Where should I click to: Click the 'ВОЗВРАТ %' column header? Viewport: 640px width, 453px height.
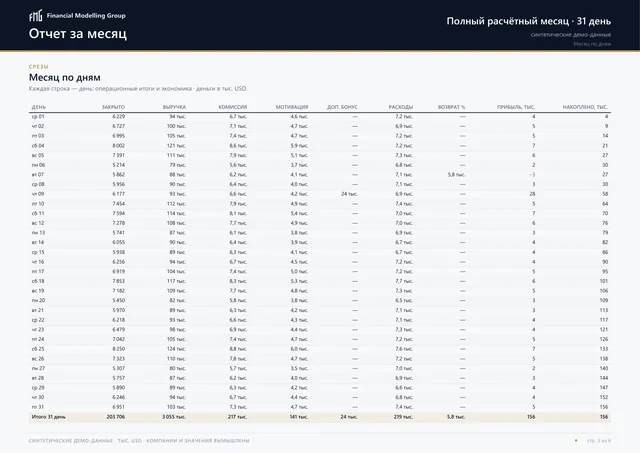coord(451,107)
